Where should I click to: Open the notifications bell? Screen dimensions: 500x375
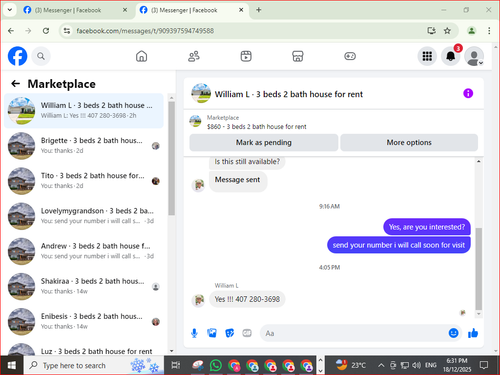coord(451,56)
